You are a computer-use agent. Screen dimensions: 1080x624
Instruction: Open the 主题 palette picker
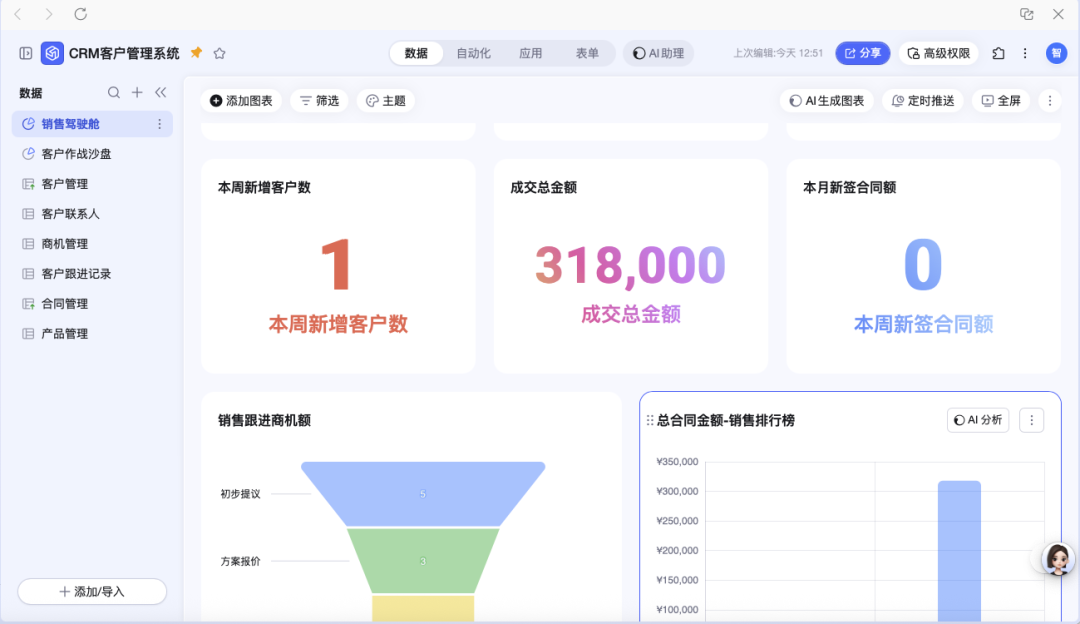(385, 101)
